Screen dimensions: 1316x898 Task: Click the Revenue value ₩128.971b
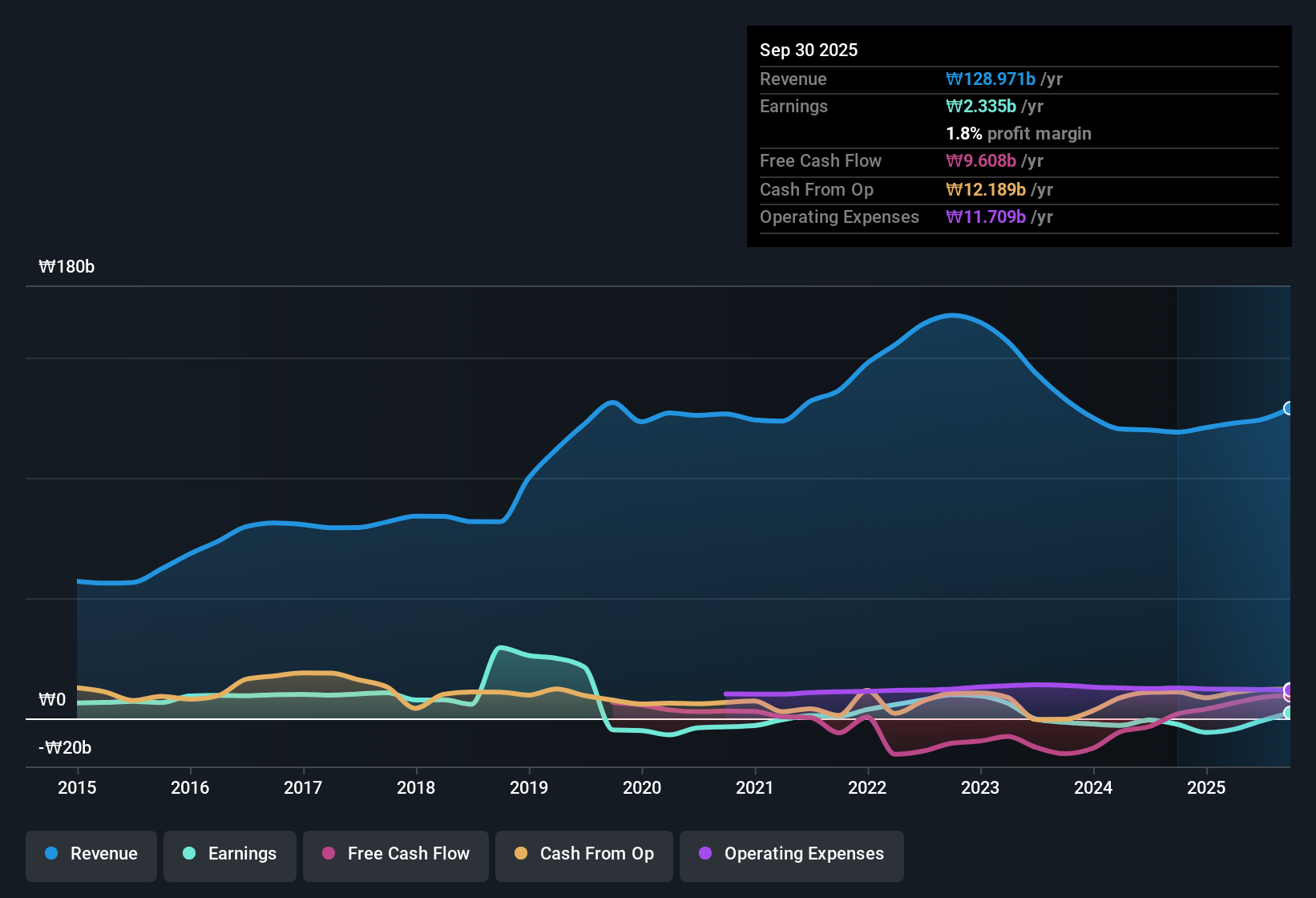tap(993, 79)
